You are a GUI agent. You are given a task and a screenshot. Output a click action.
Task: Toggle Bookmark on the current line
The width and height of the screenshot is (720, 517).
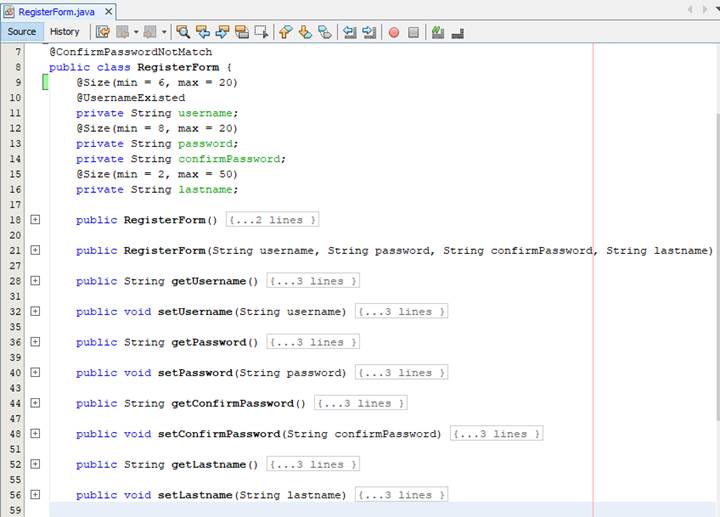pyautogui.click(x=325, y=32)
